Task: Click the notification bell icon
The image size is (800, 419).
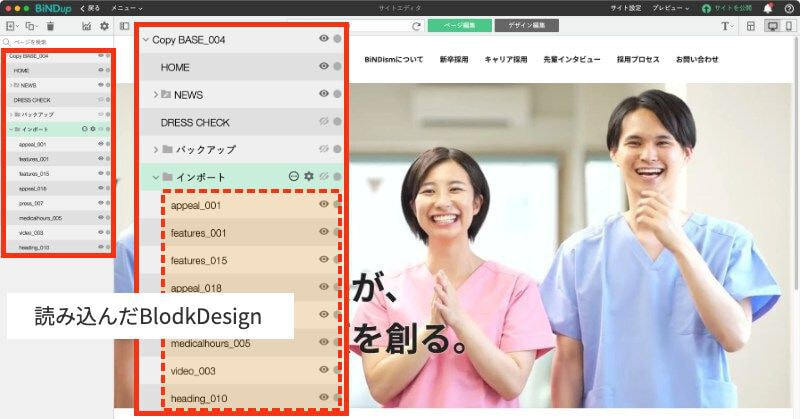Action: pos(768,8)
